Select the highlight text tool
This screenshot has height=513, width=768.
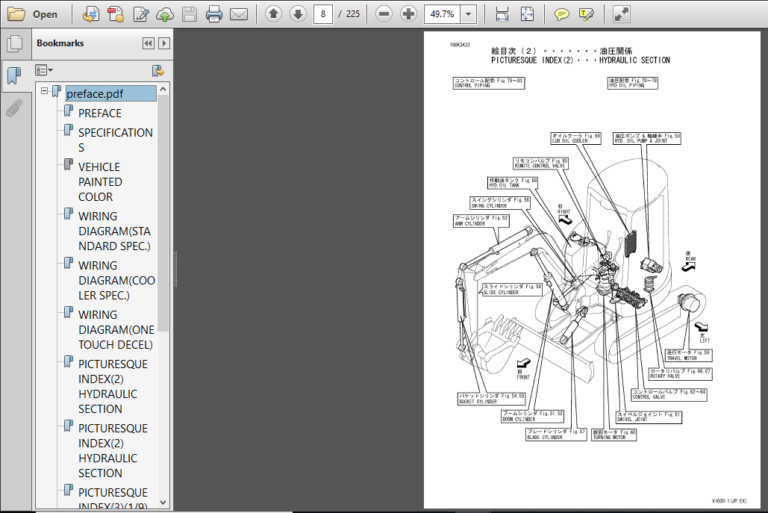[x=586, y=14]
